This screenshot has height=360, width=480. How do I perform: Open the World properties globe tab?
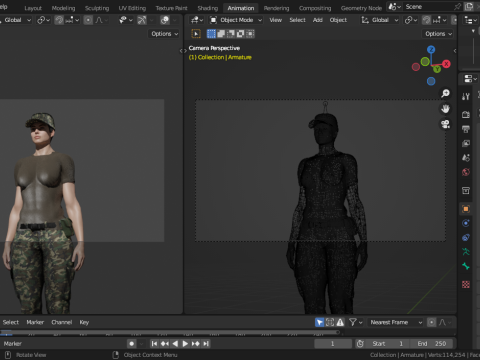[466, 172]
